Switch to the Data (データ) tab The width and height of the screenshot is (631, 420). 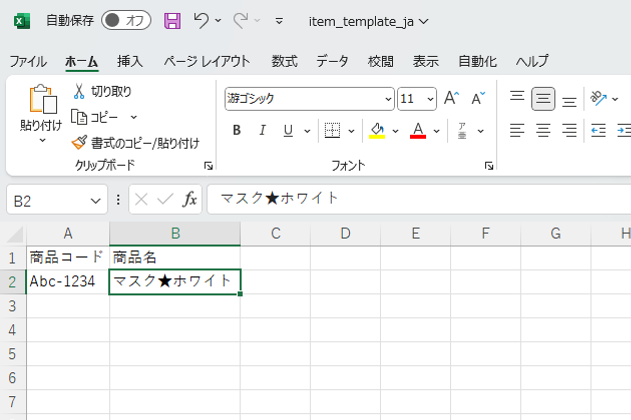coord(332,61)
